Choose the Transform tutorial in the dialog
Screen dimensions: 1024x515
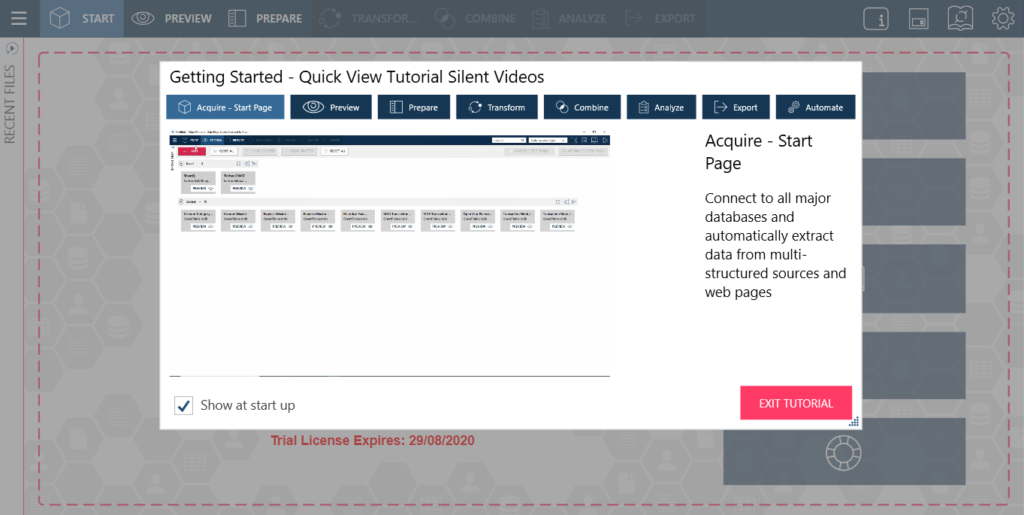[497, 107]
